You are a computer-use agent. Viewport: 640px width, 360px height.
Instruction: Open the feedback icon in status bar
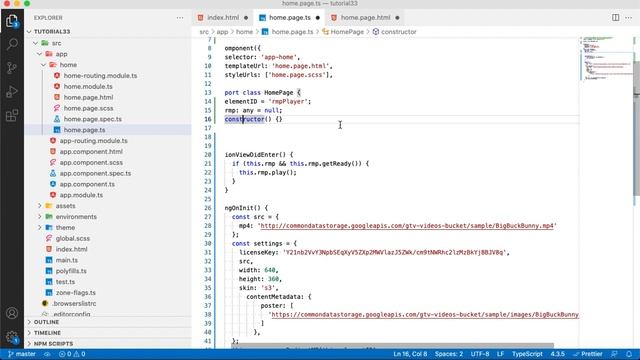pyautogui.click(x=614, y=354)
